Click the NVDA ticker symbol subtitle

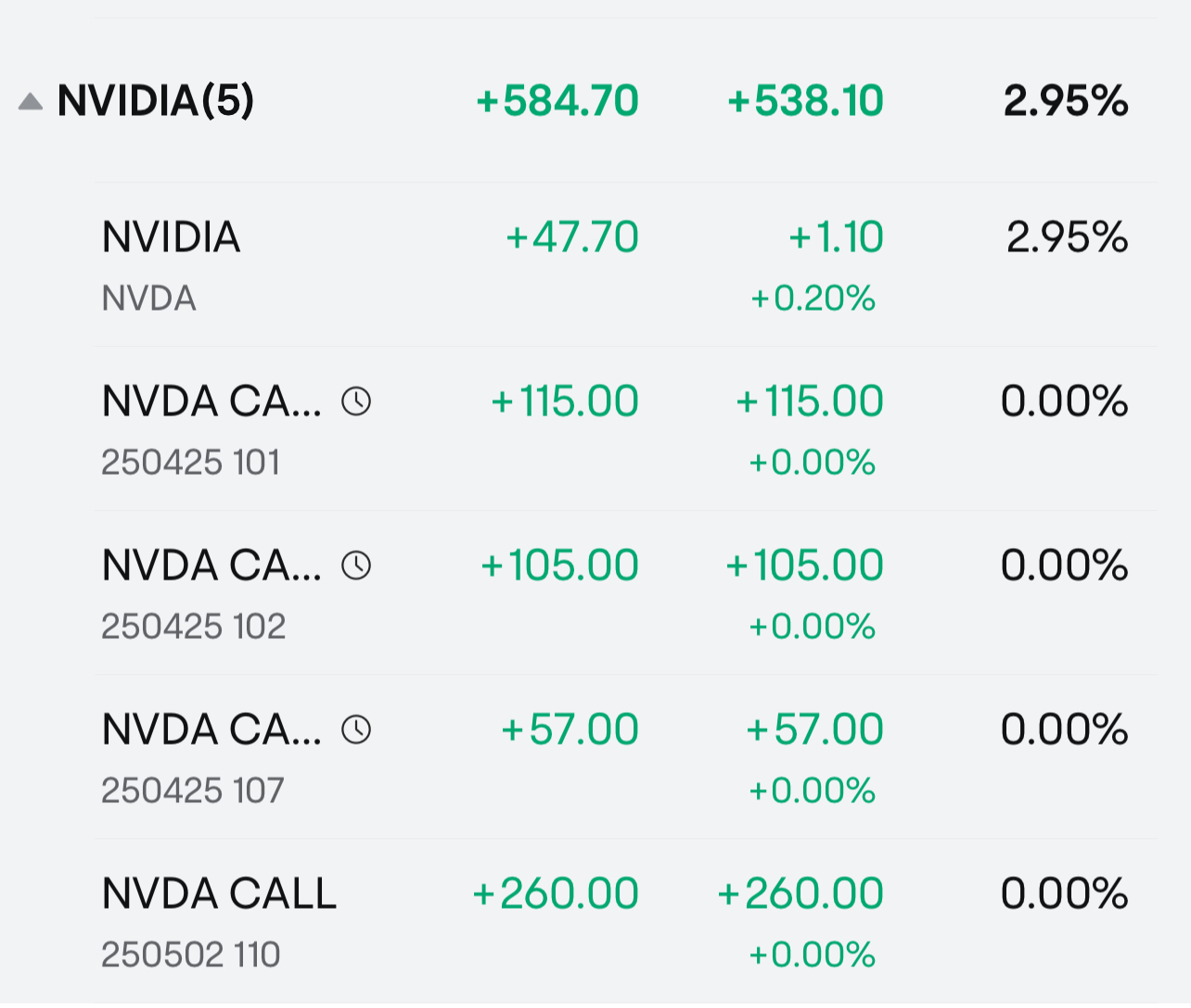(x=149, y=299)
